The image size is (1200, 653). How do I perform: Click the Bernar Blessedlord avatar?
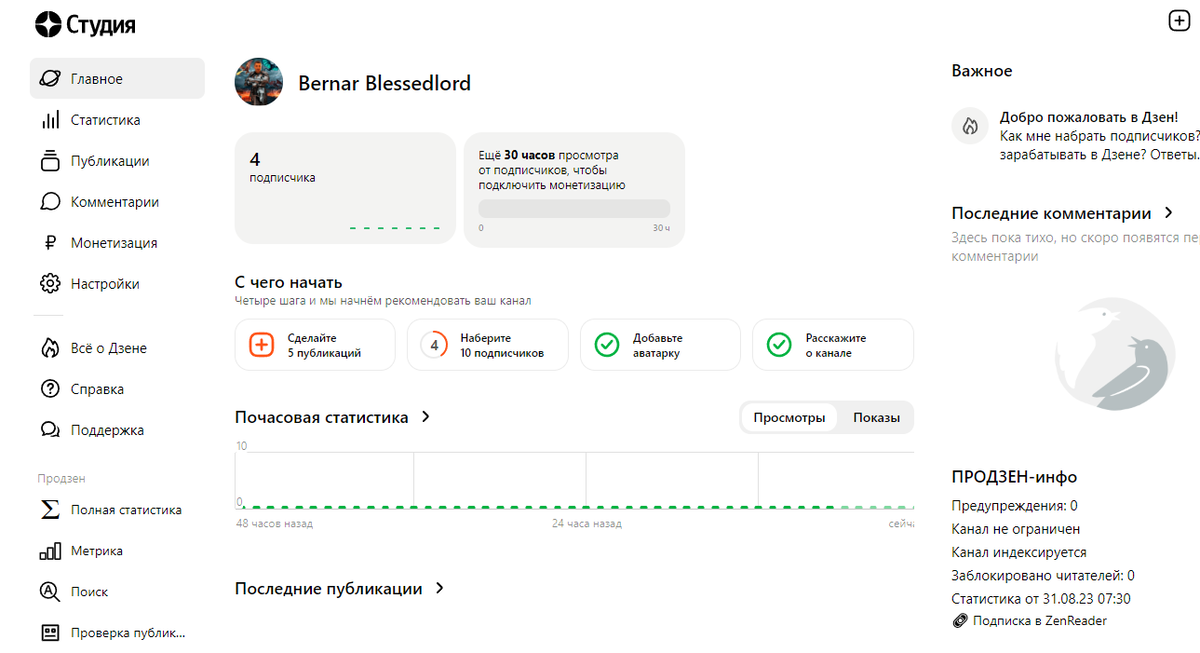tap(258, 82)
